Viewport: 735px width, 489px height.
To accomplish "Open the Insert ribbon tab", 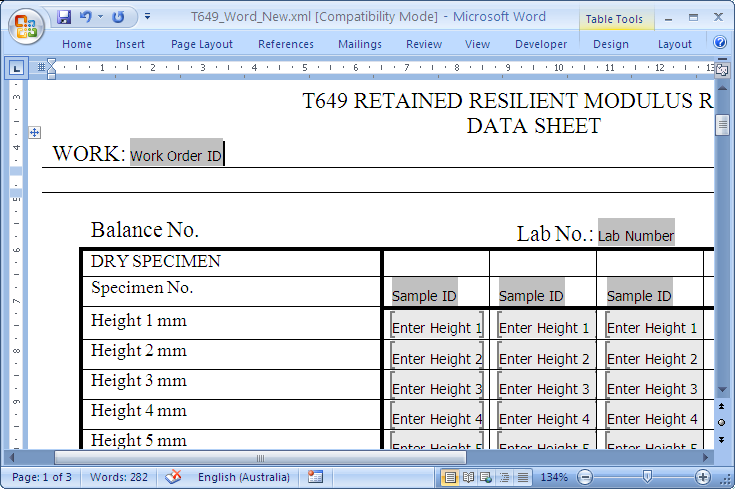I will (130, 44).
